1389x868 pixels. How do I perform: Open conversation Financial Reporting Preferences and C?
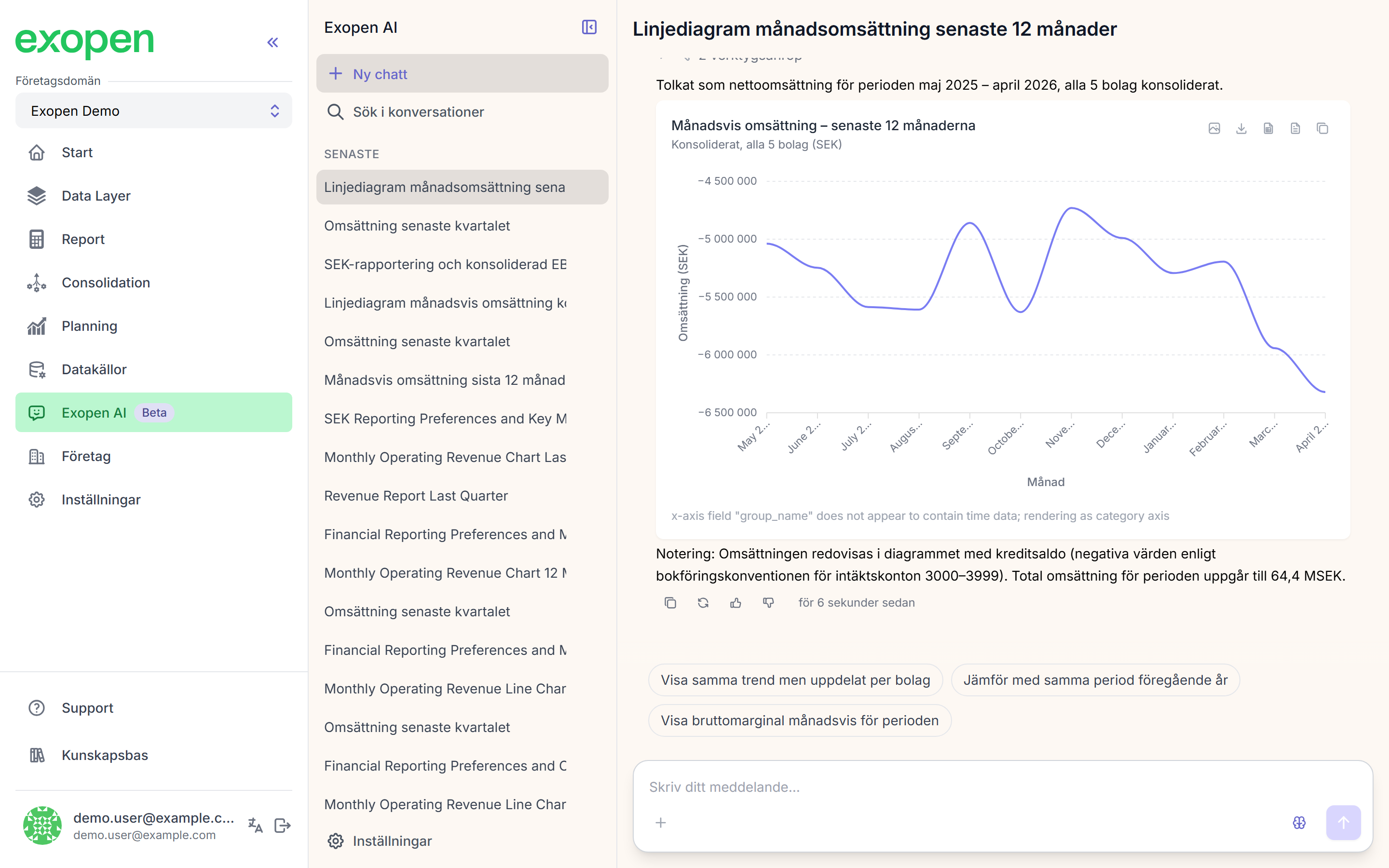[462, 766]
